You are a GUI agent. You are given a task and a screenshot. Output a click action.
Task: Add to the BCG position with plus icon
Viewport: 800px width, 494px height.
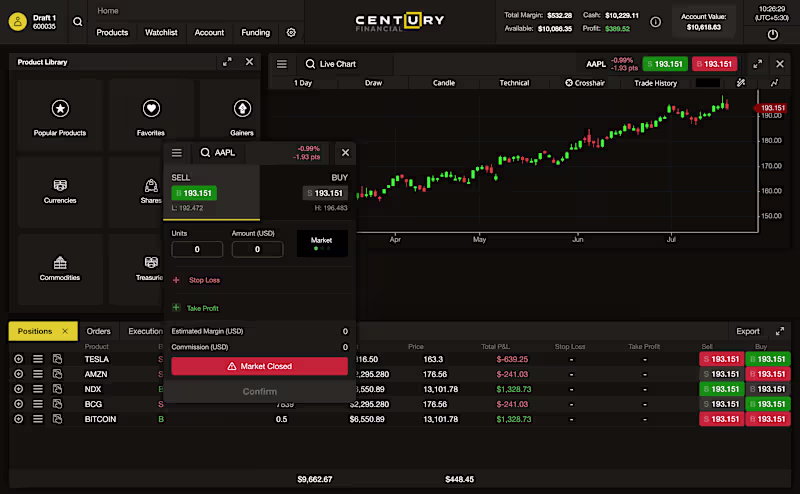[19, 404]
